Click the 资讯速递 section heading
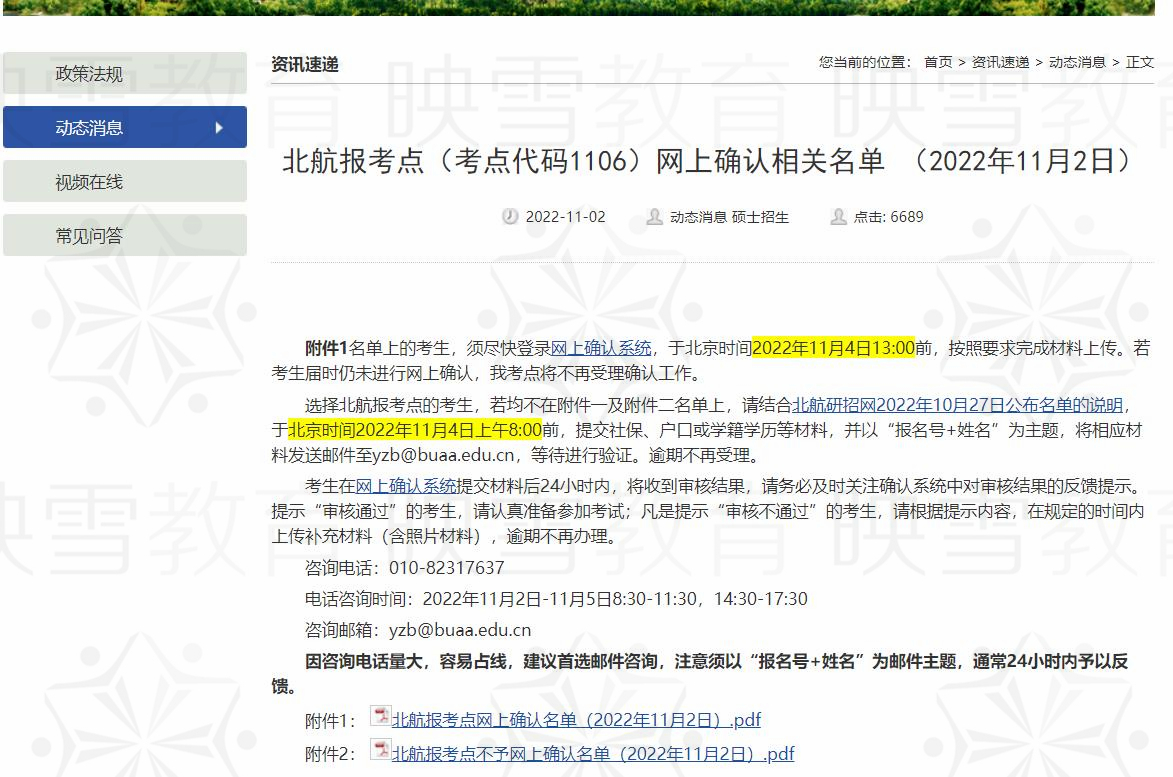This screenshot has height=777, width=1173. tap(304, 64)
